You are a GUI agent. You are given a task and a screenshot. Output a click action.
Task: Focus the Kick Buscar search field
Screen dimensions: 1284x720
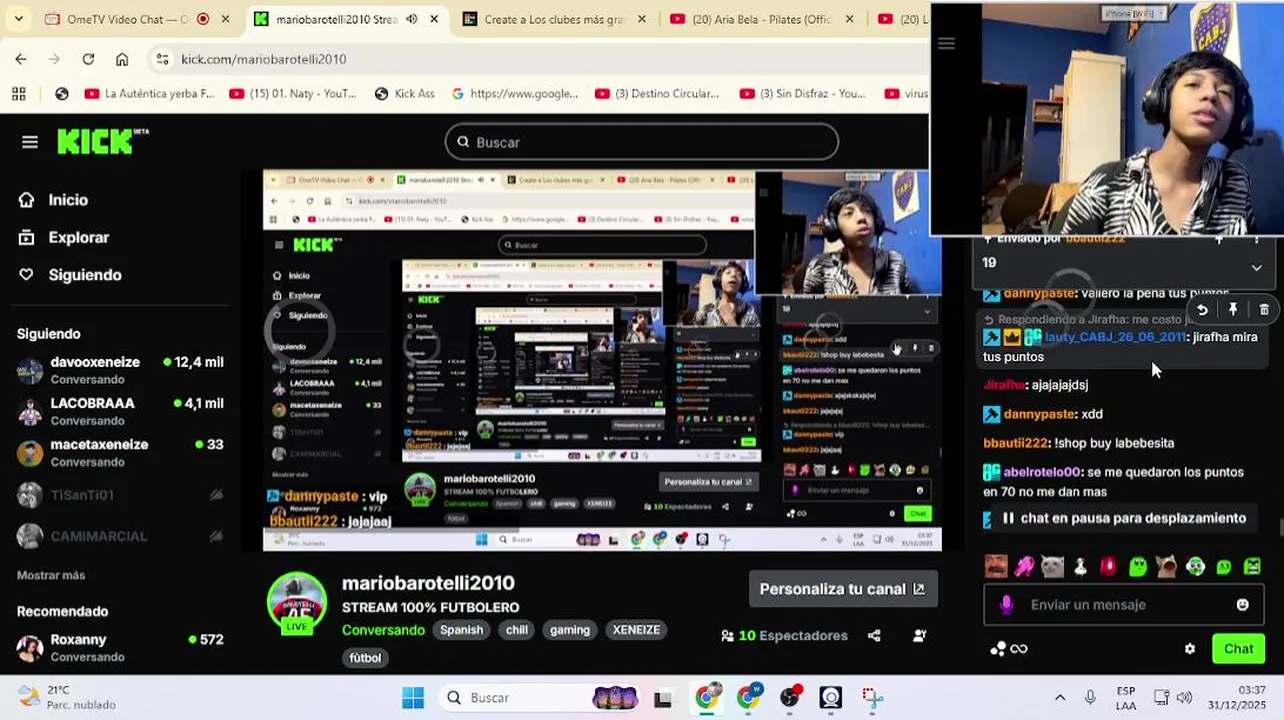pos(642,142)
